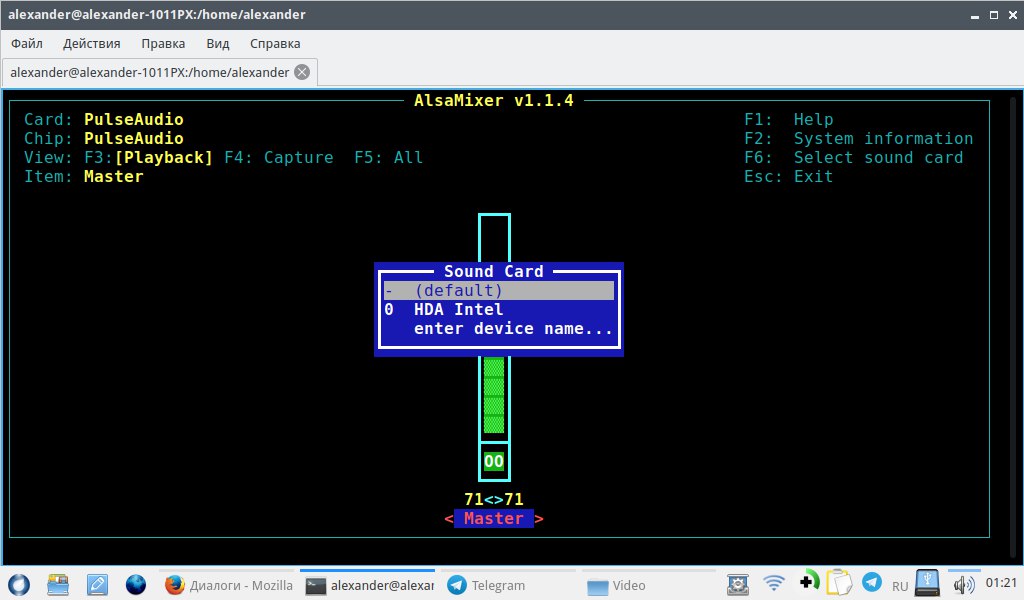1024x600 pixels.
Task: Open the Правка menu
Action: click(163, 44)
